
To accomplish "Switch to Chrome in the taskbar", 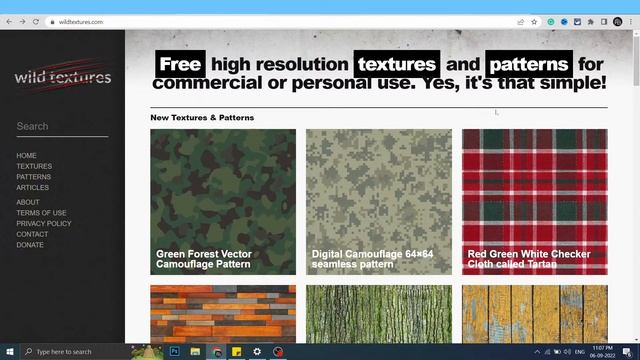I will click(x=216, y=351).
